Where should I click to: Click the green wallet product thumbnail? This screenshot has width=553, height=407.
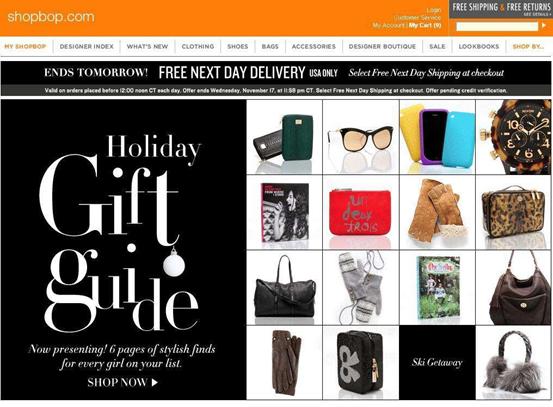coord(284,137)
